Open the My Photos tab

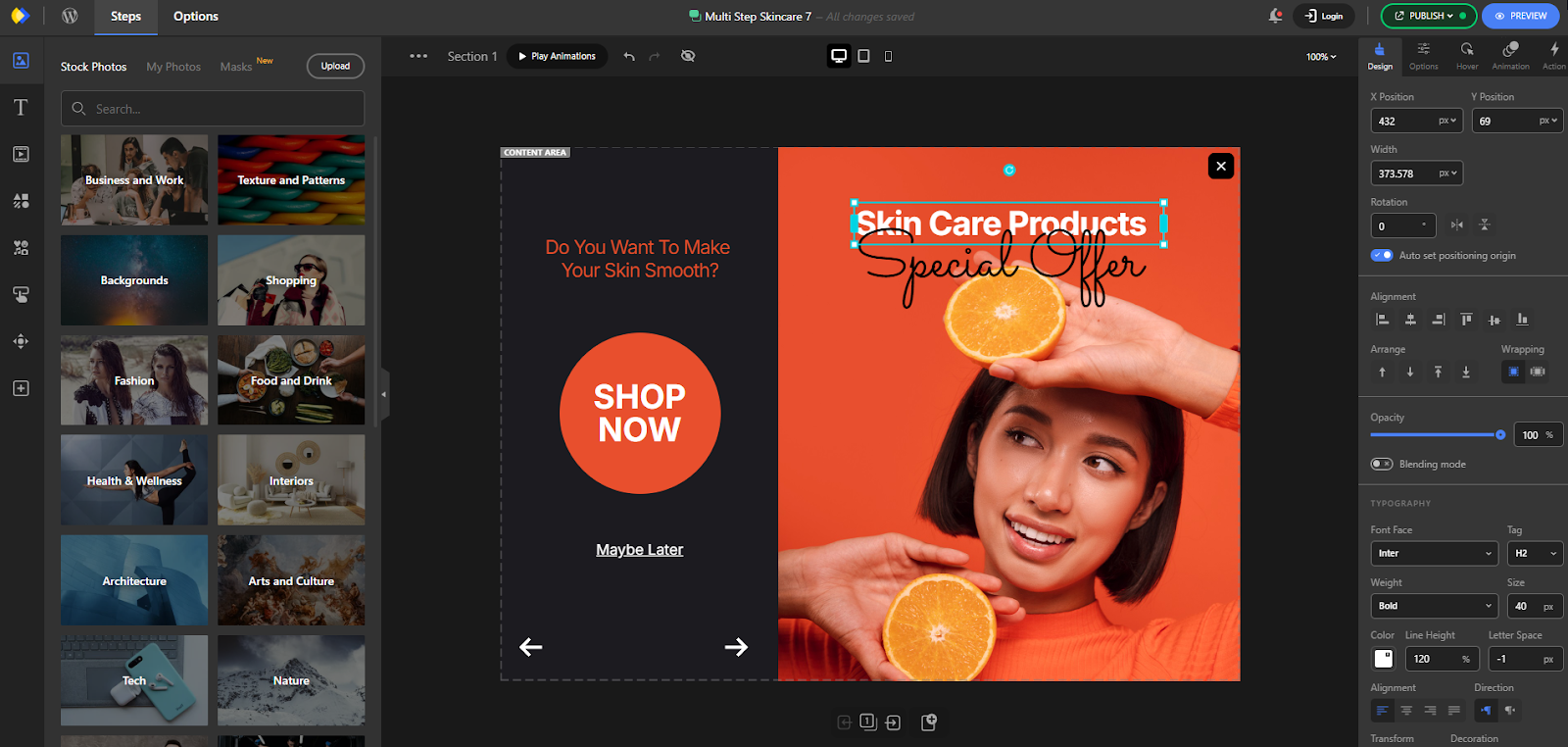pos(173,67)
